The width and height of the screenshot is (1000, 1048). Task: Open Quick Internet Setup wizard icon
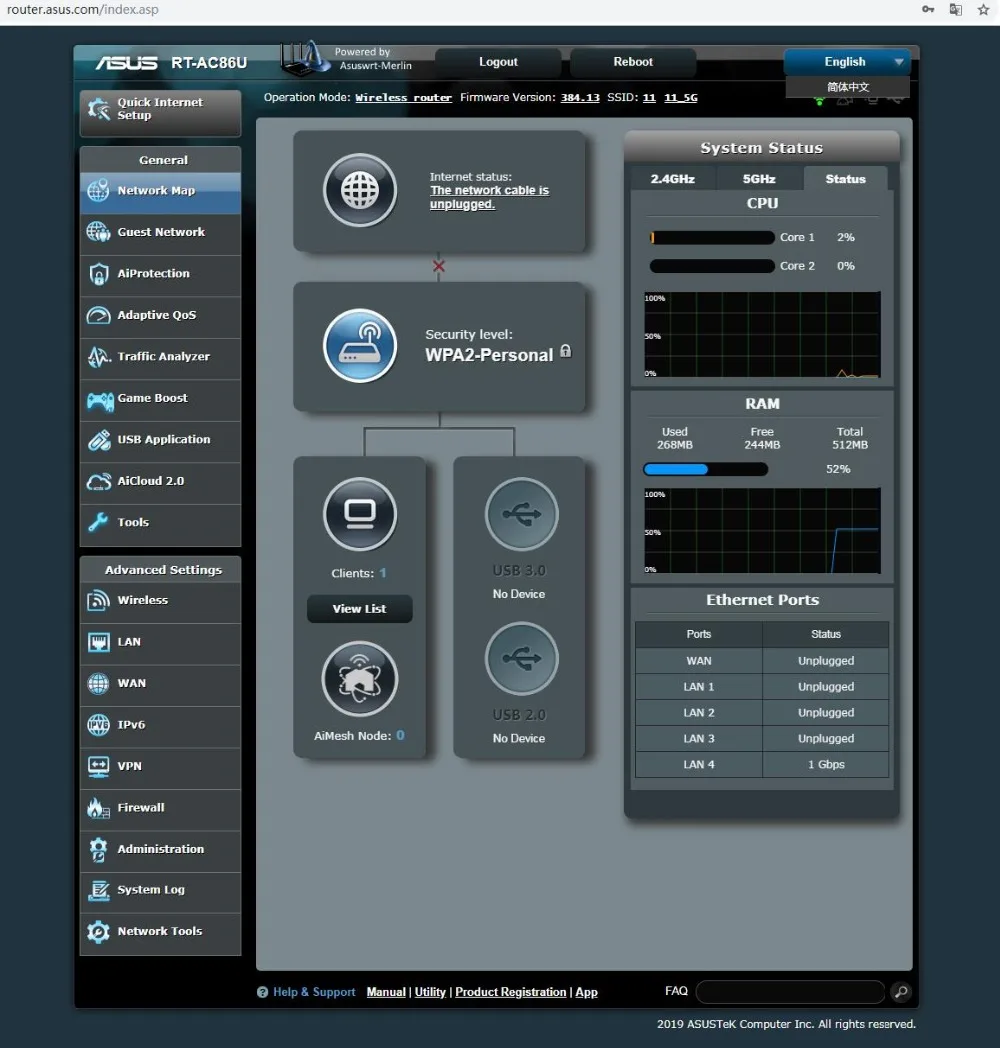99,109
